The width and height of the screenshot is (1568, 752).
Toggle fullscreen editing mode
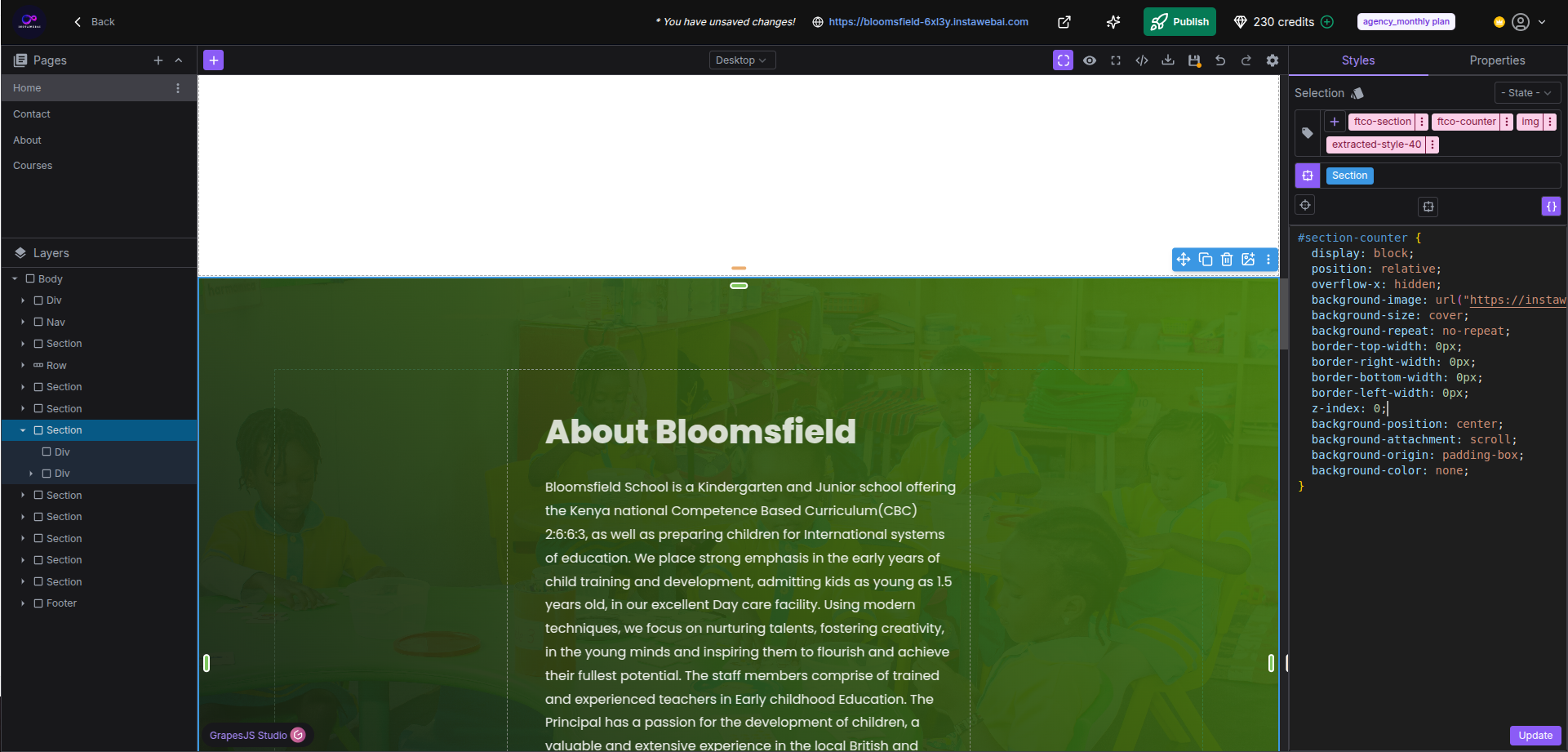(x=1116, y=60)
